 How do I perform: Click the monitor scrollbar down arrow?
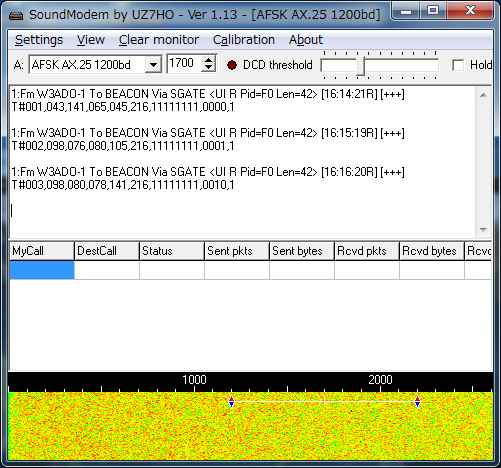pos(483,229)
